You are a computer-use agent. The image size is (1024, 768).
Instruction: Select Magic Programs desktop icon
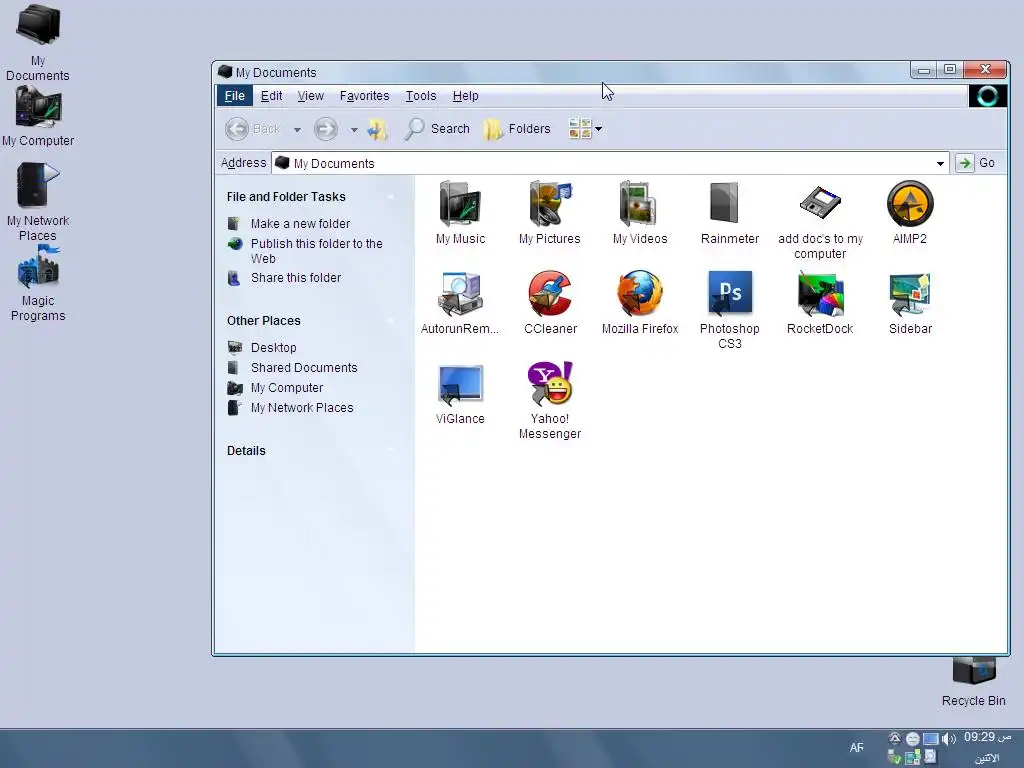click(38, 268)
